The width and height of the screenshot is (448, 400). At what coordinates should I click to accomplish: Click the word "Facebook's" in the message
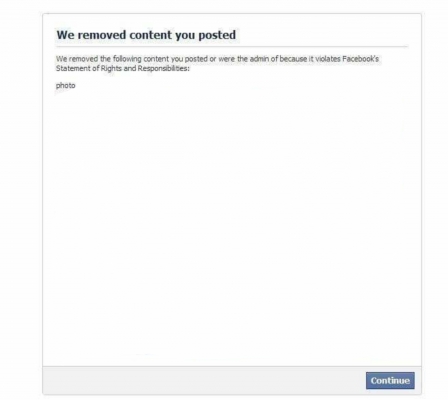361,59
